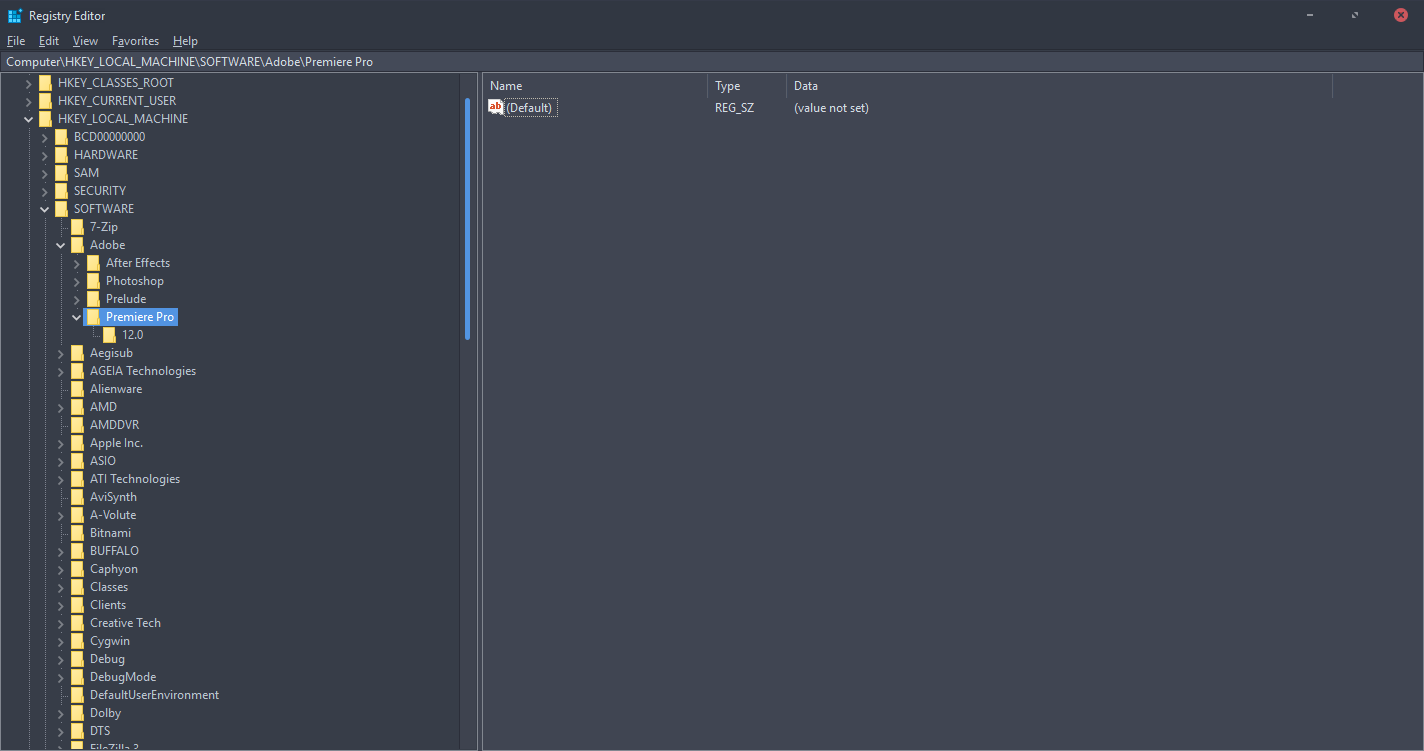
Task: Click the After Effects folder icon
Action: coord(93,263)
